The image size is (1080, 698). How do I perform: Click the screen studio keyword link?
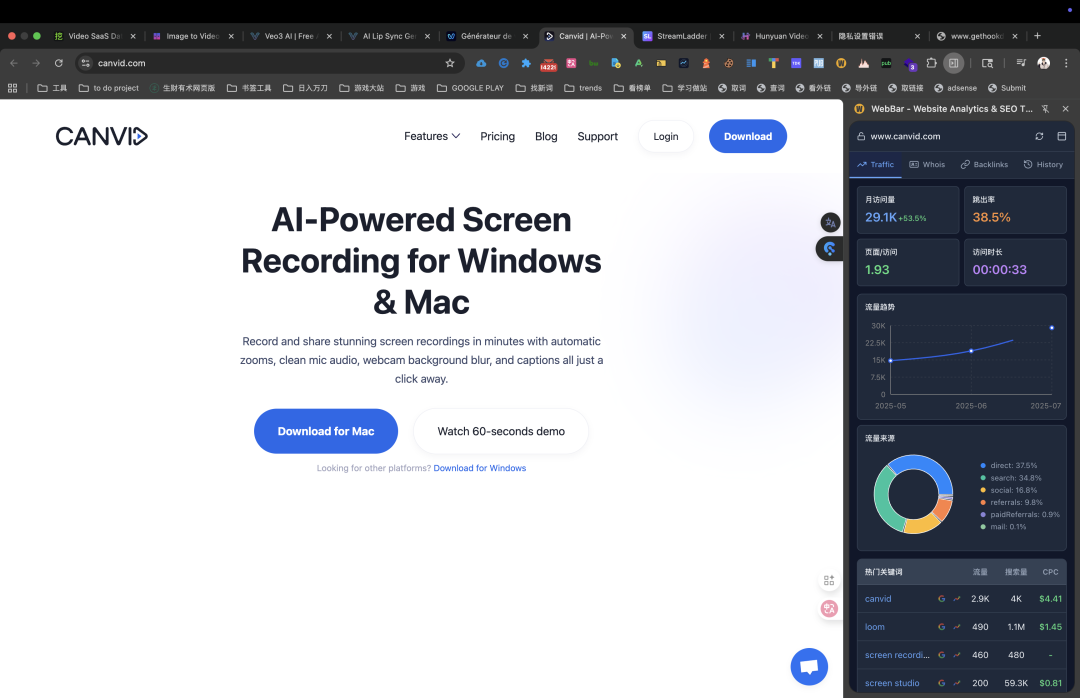tap(892, 683)
